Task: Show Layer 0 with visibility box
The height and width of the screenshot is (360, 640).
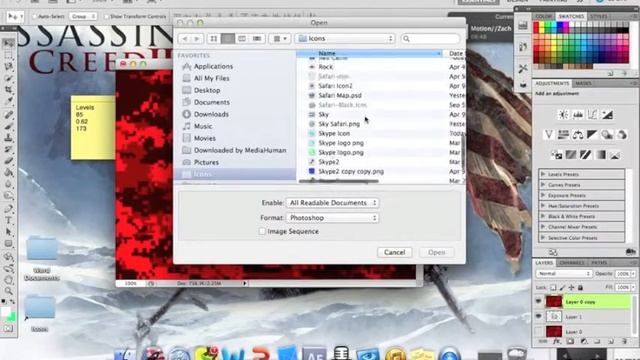Action: click(539, 331)
